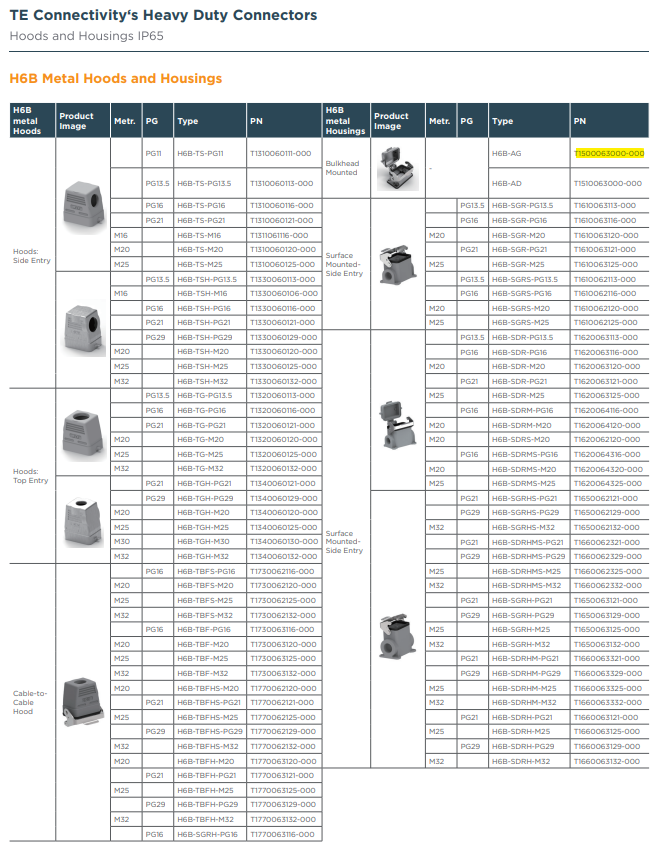This screenshot has width=658, height=852.
Task: Click type cell H6B-SDRHMS-M32
Action: 526,585
